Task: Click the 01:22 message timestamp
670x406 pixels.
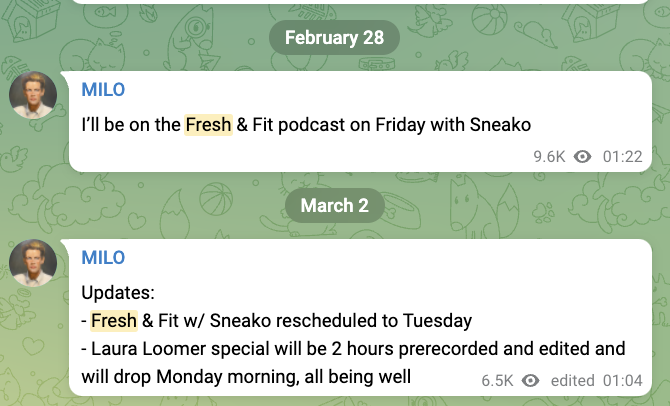Action: [x=621, y=156]
